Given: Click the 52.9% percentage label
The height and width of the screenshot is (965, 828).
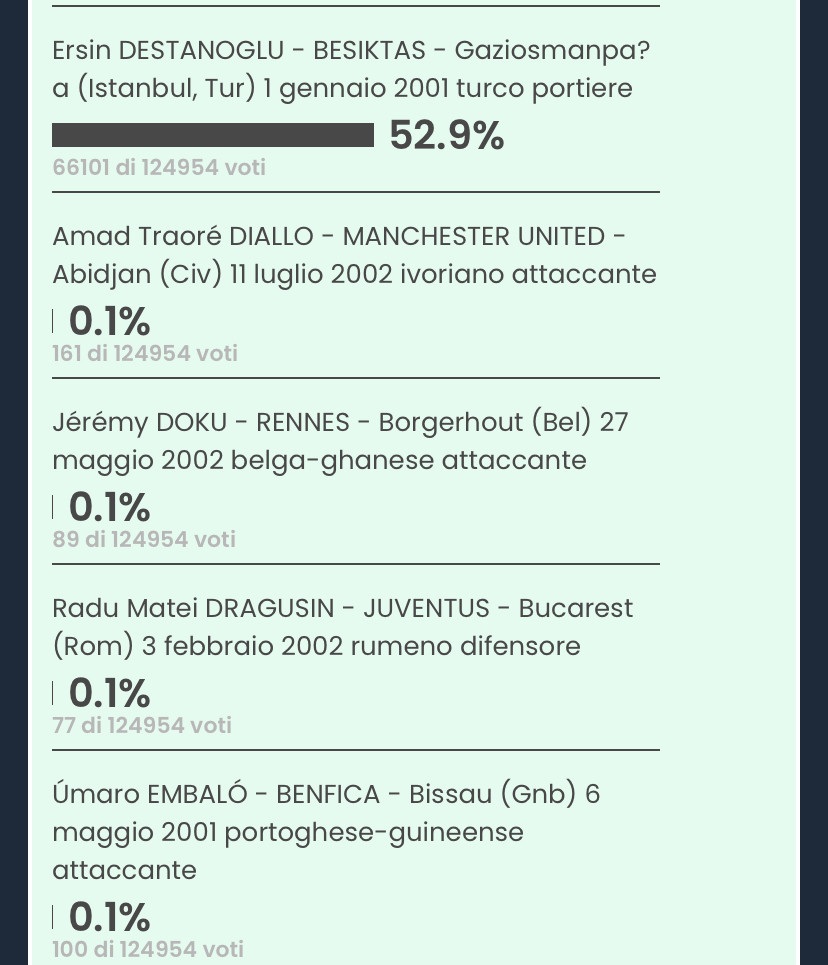Looking at the screenshot, I should [446, 135].
